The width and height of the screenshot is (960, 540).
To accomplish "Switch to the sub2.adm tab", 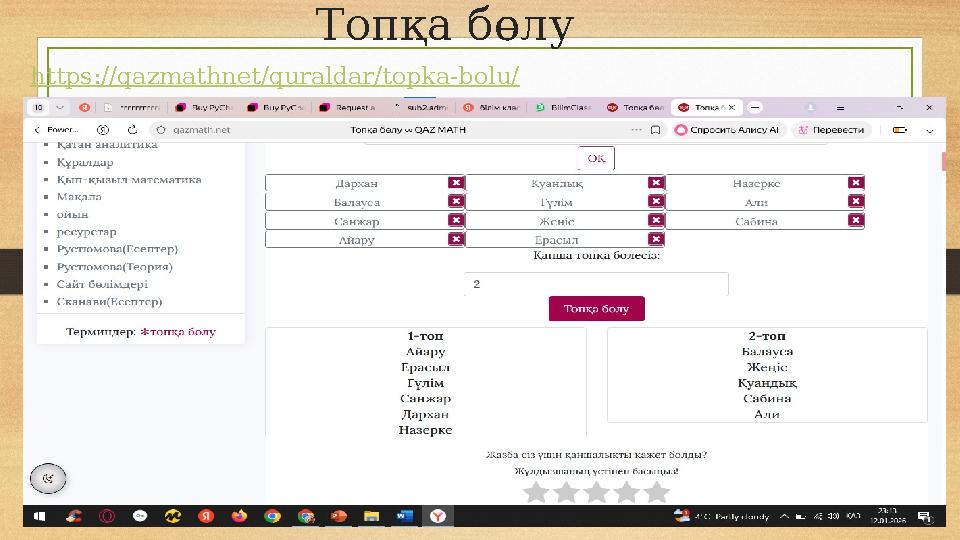I will (421, 107).
